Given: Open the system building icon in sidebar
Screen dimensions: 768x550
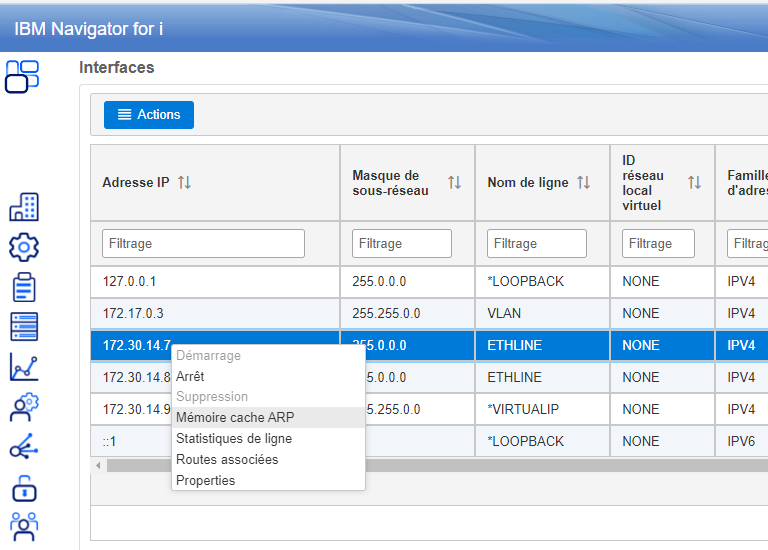Looking at the screenshot, I should tap(24, 207).
